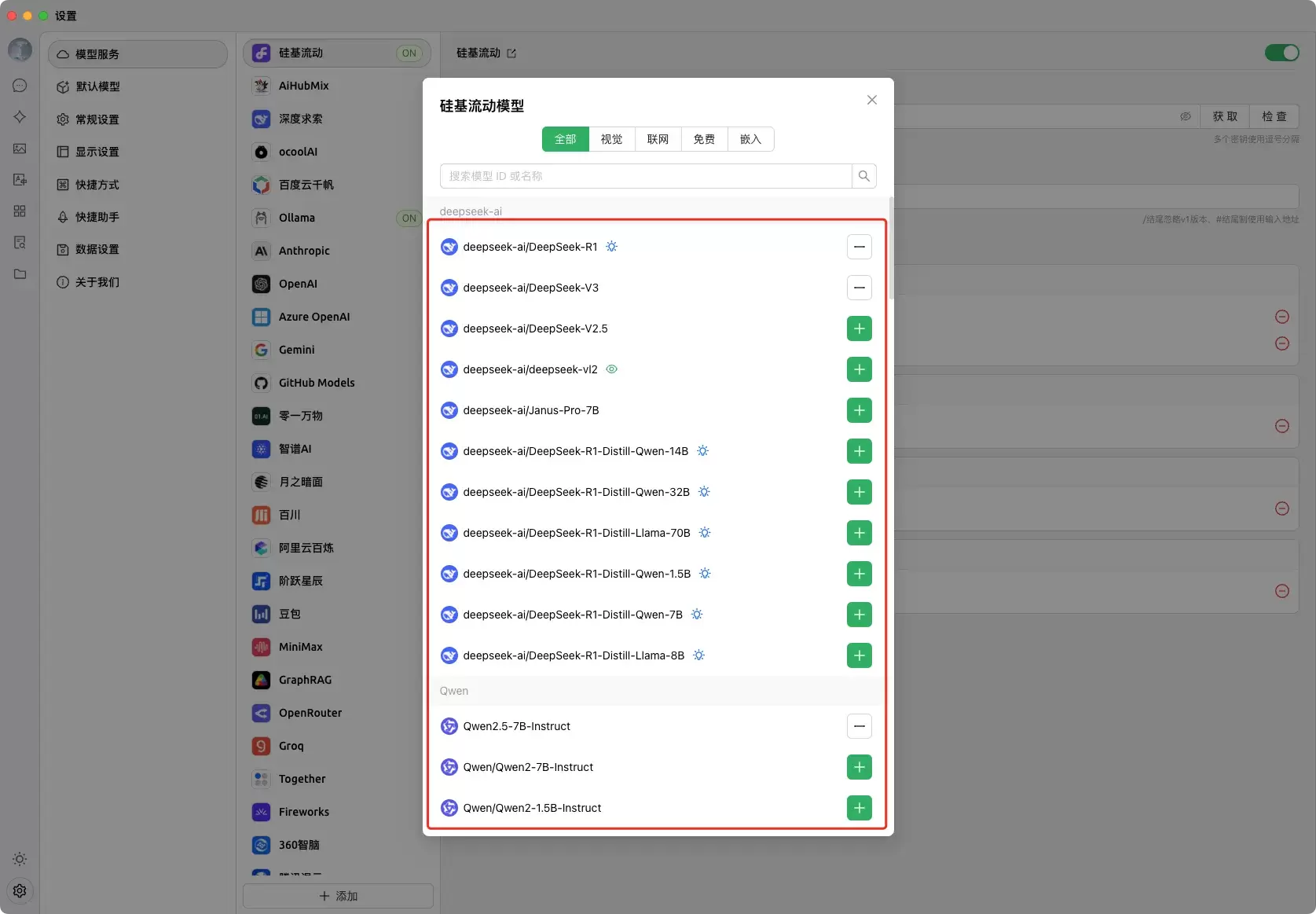
Task: Add the DeepSeek-R1-Distill-Llama-70B model
Action: point(860,533)
